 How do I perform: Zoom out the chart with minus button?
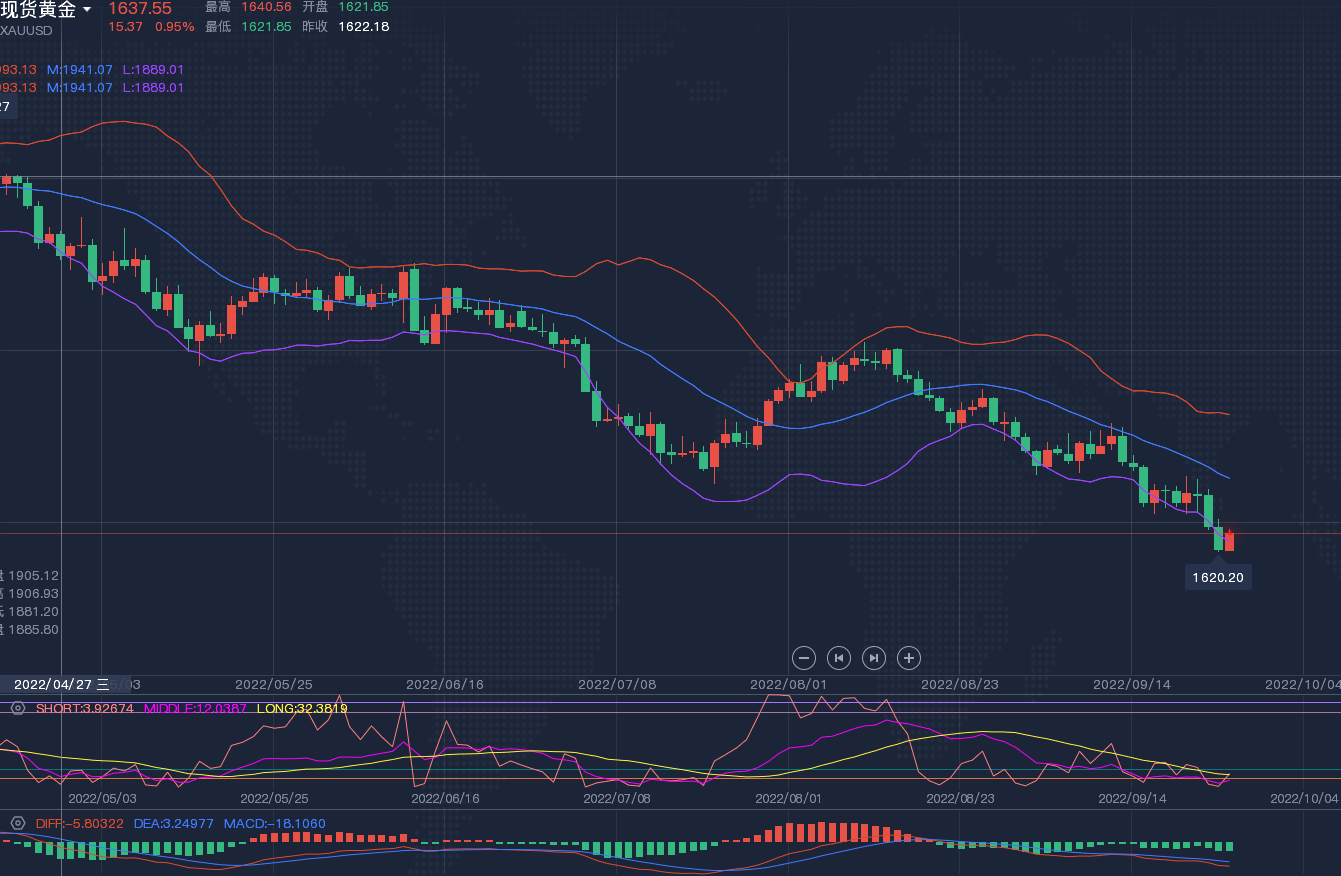[804, 658]
